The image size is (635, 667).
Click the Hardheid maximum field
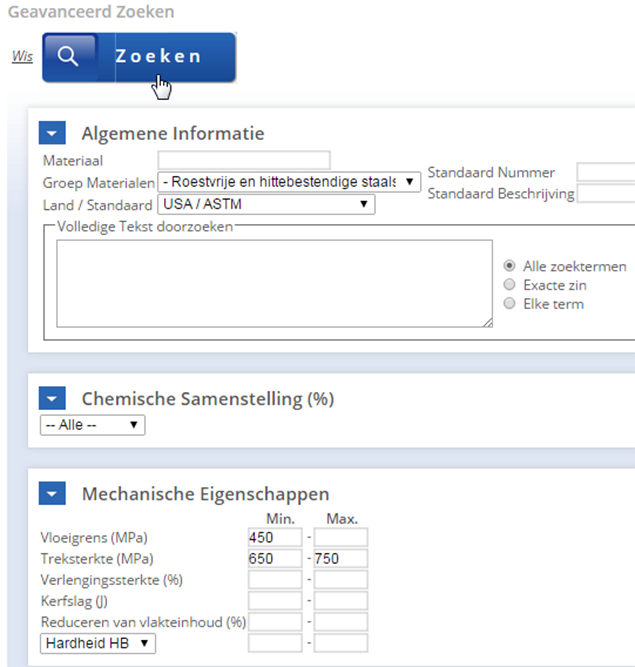coord(341,643)
